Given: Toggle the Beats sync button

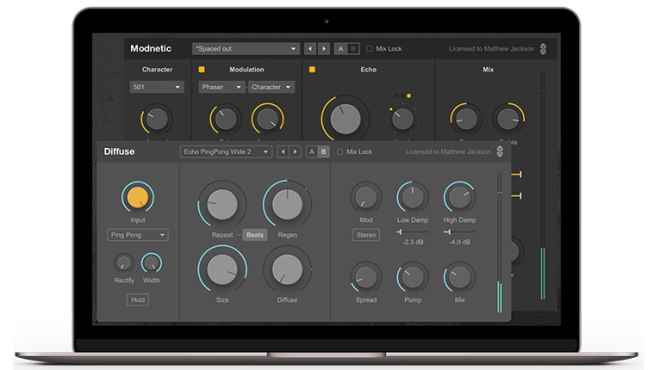Looking at the screenshot, I should coord(255,235).
